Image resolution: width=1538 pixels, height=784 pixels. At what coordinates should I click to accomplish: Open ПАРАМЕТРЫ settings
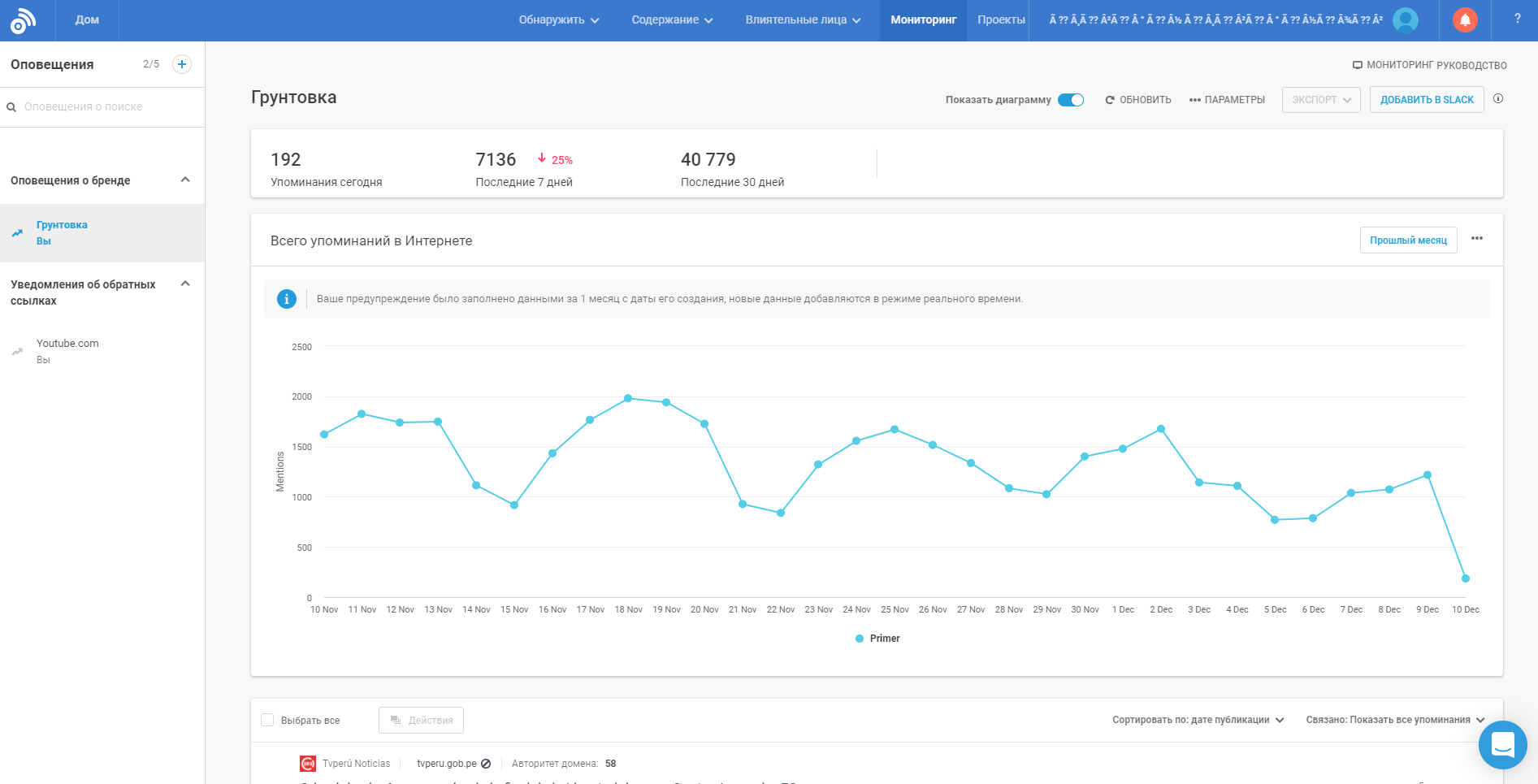click(x=1227, y=100)
